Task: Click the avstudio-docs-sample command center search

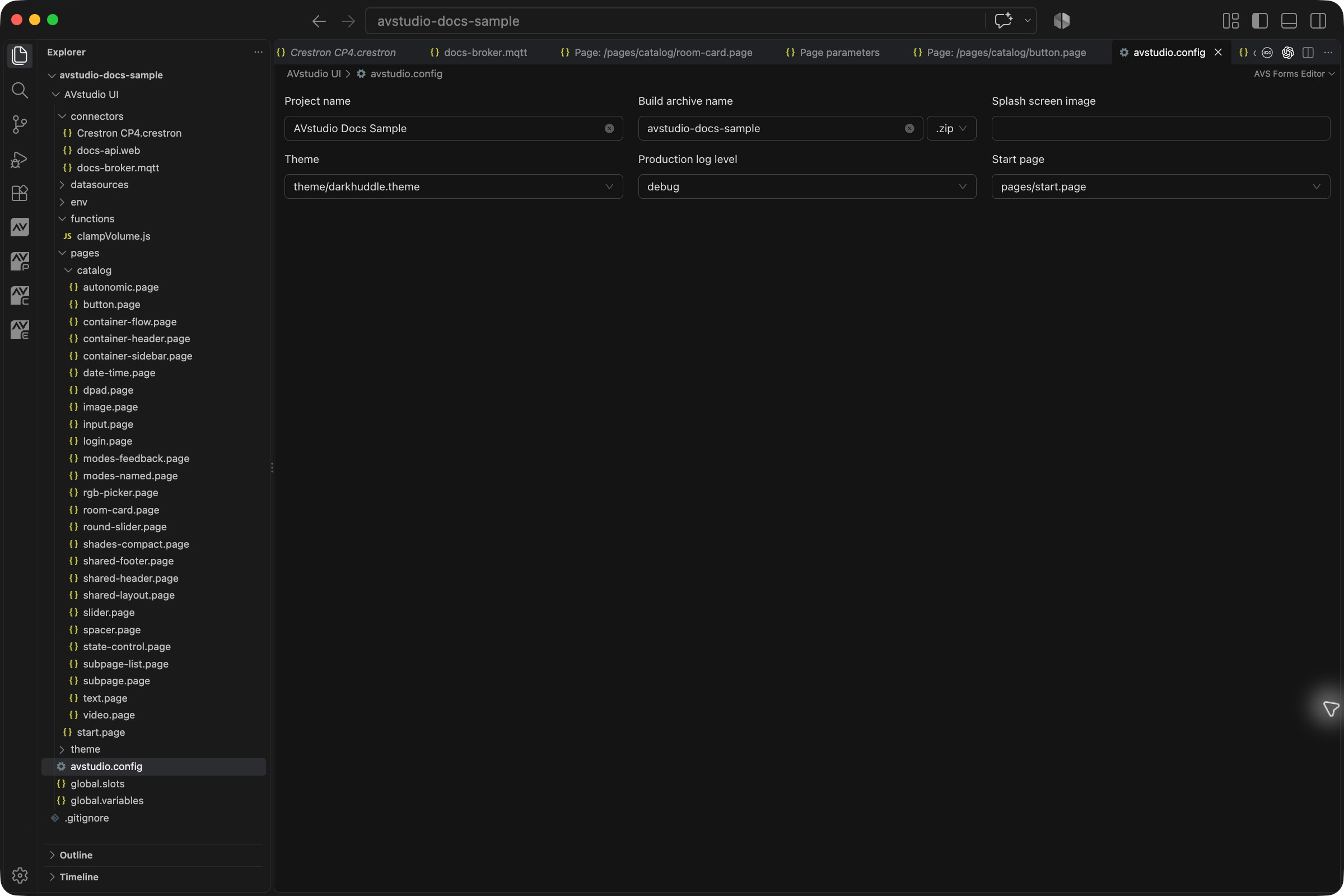Action: 675,21
